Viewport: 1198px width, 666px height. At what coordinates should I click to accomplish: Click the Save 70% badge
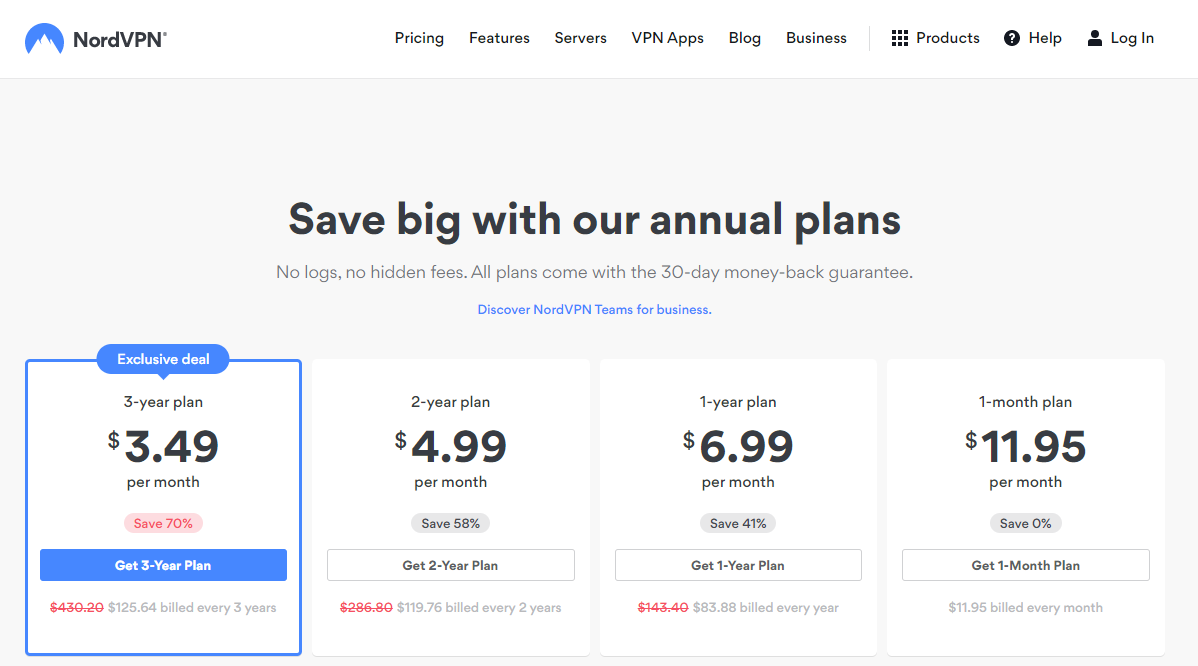click(163, 523)
